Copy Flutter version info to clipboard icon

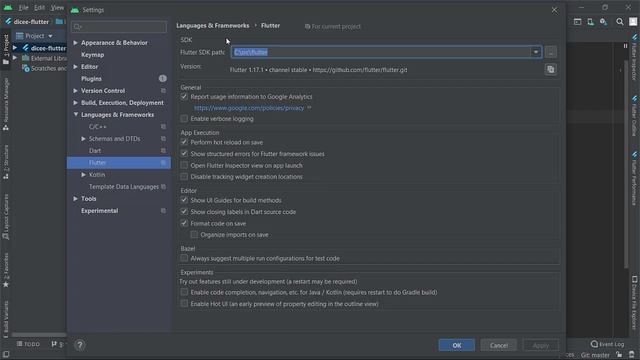pyautogui.click(x=551, y=69)
